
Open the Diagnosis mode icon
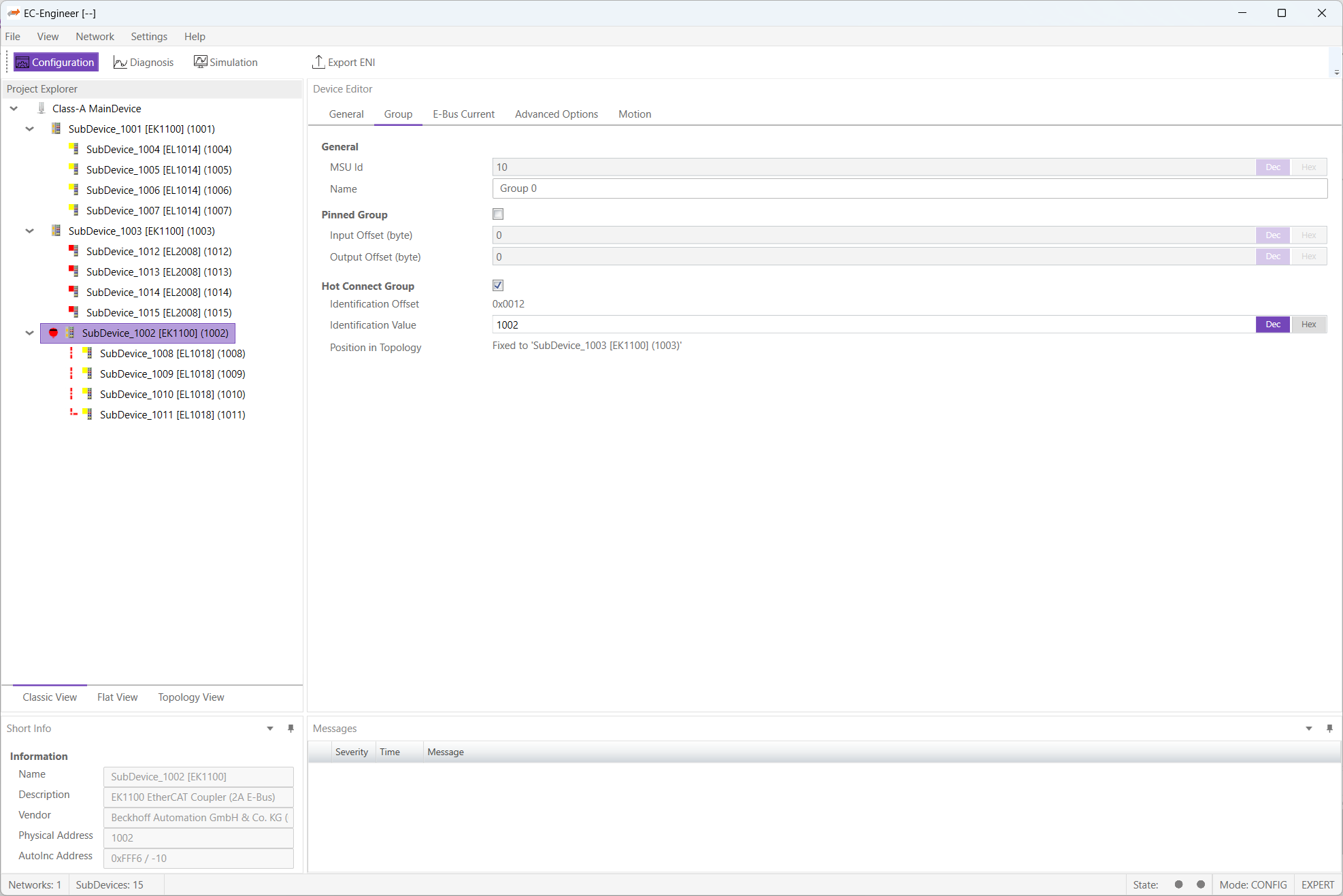pos(120,63)
